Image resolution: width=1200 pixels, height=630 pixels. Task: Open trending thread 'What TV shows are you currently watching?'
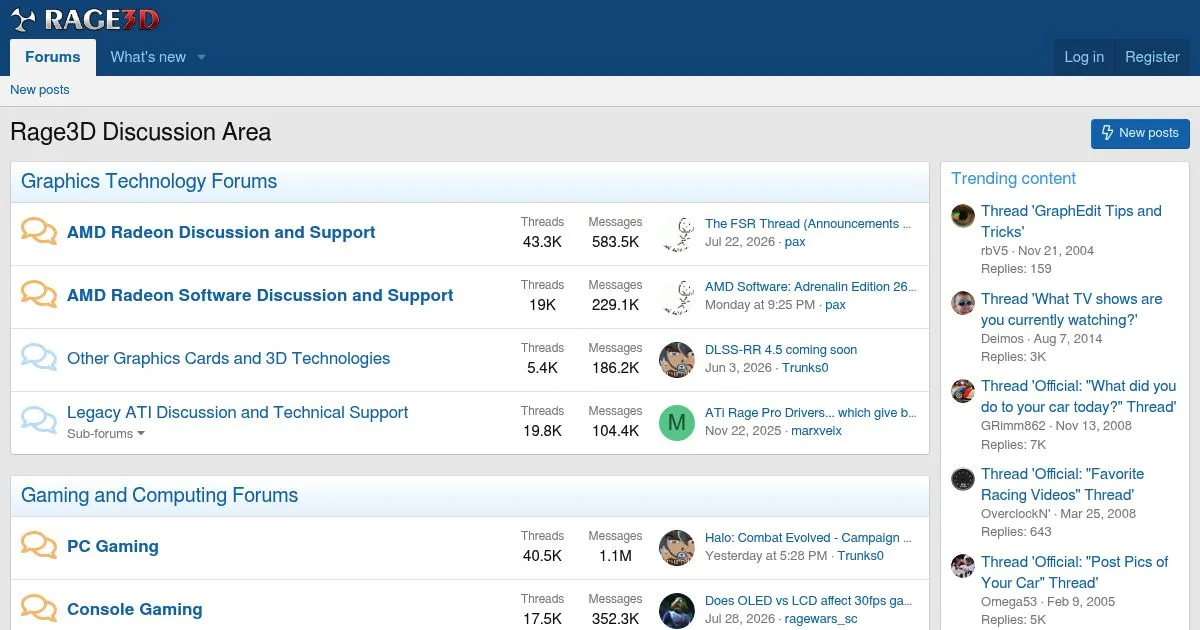coord(1071,309)
